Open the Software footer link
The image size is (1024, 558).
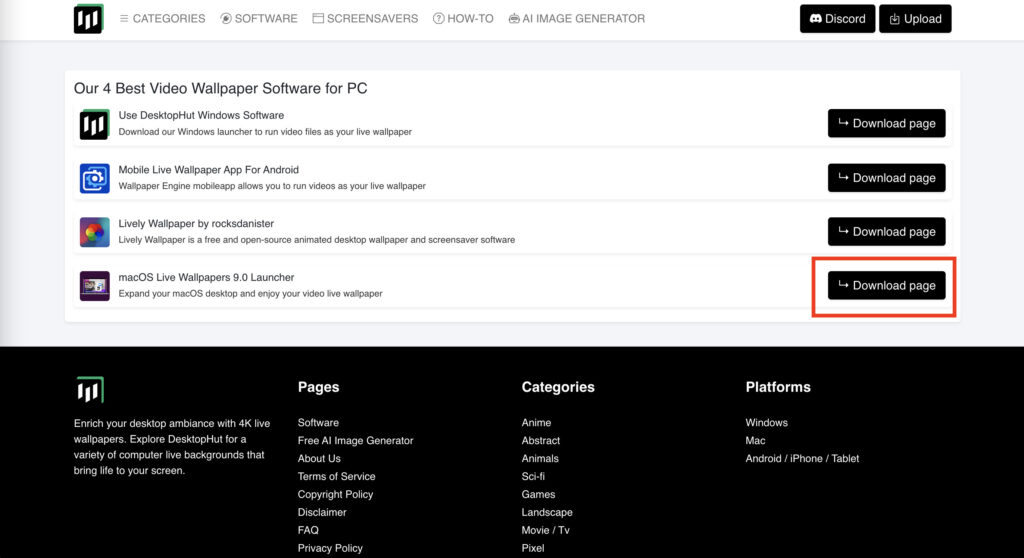318,423
